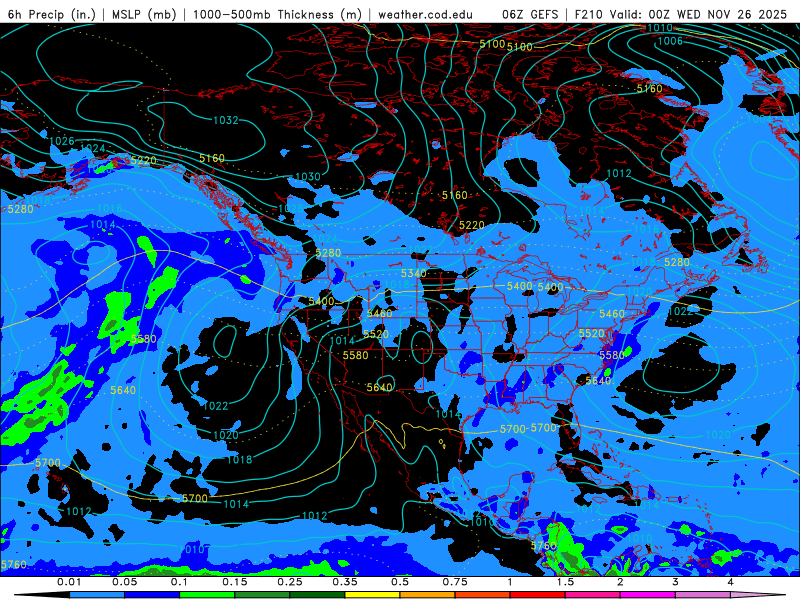Click the '06Z GEFS' model run text
Image resolution: width=800 pixels, height=600 pixels.
(531, 14)
